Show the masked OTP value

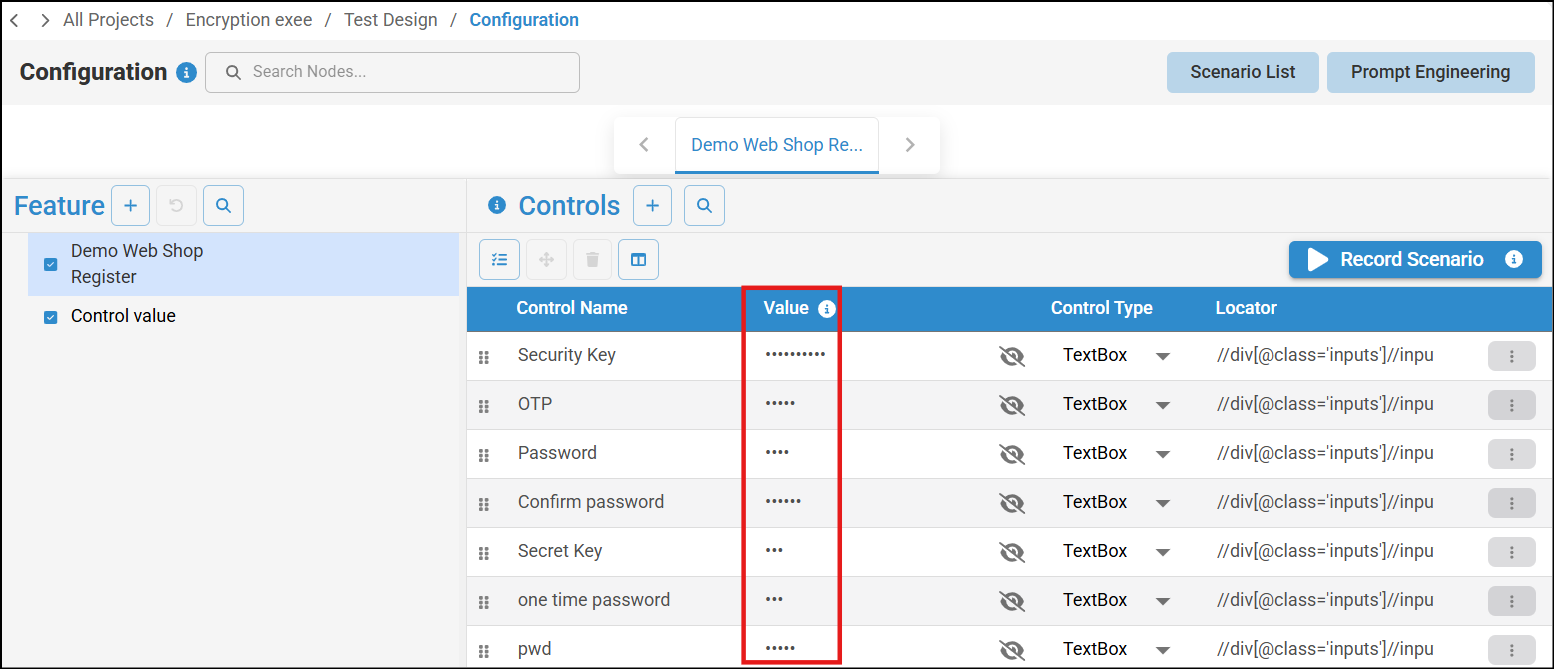click(1012, 405)
